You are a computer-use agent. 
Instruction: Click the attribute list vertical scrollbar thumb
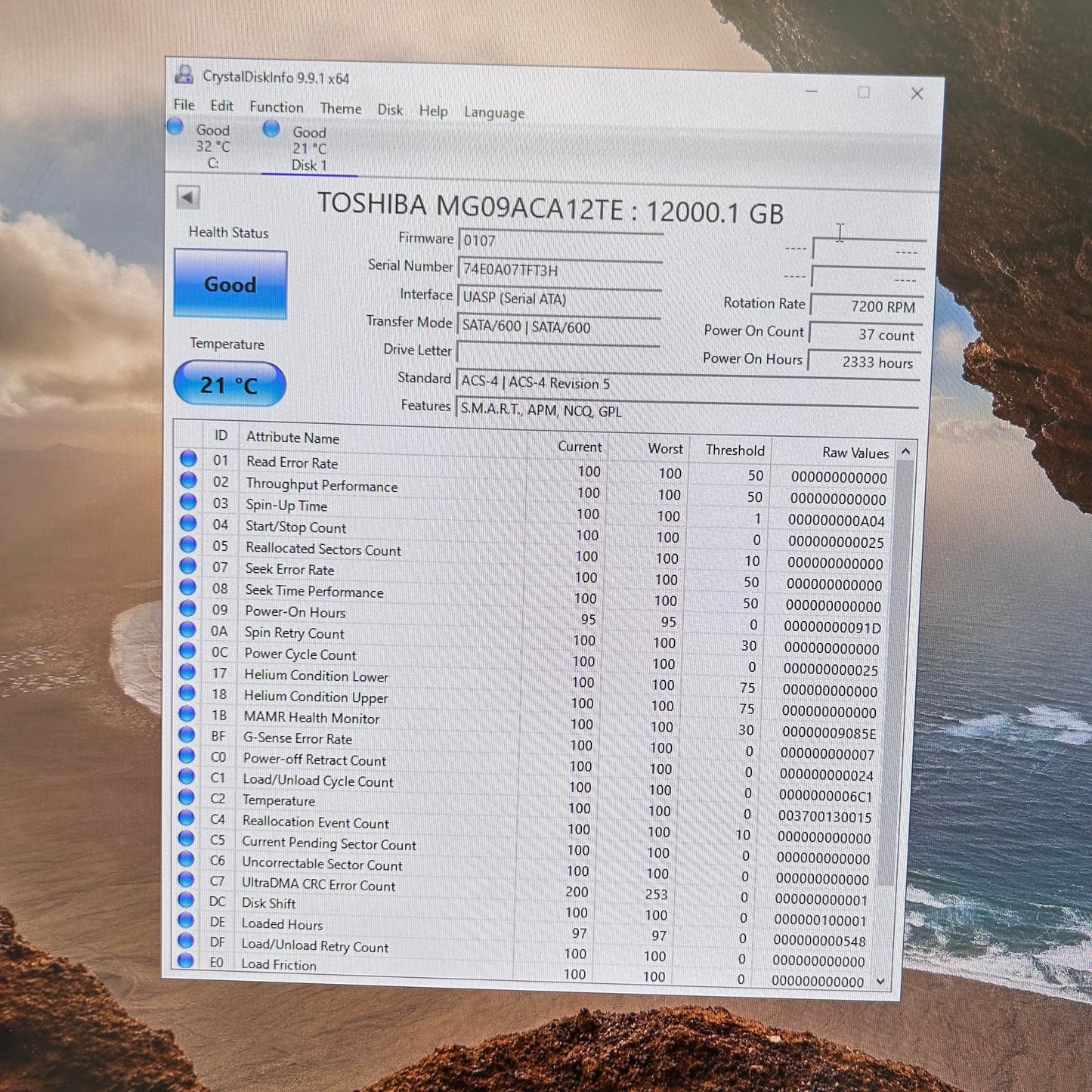[896, 673]
